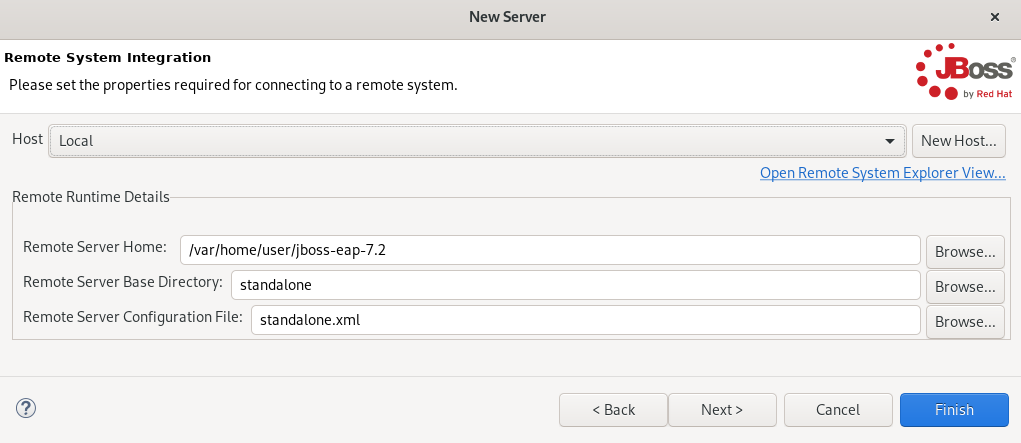Select the Remote Server Configuration File field
1021x443 pixels.
(x=585, y=321)
